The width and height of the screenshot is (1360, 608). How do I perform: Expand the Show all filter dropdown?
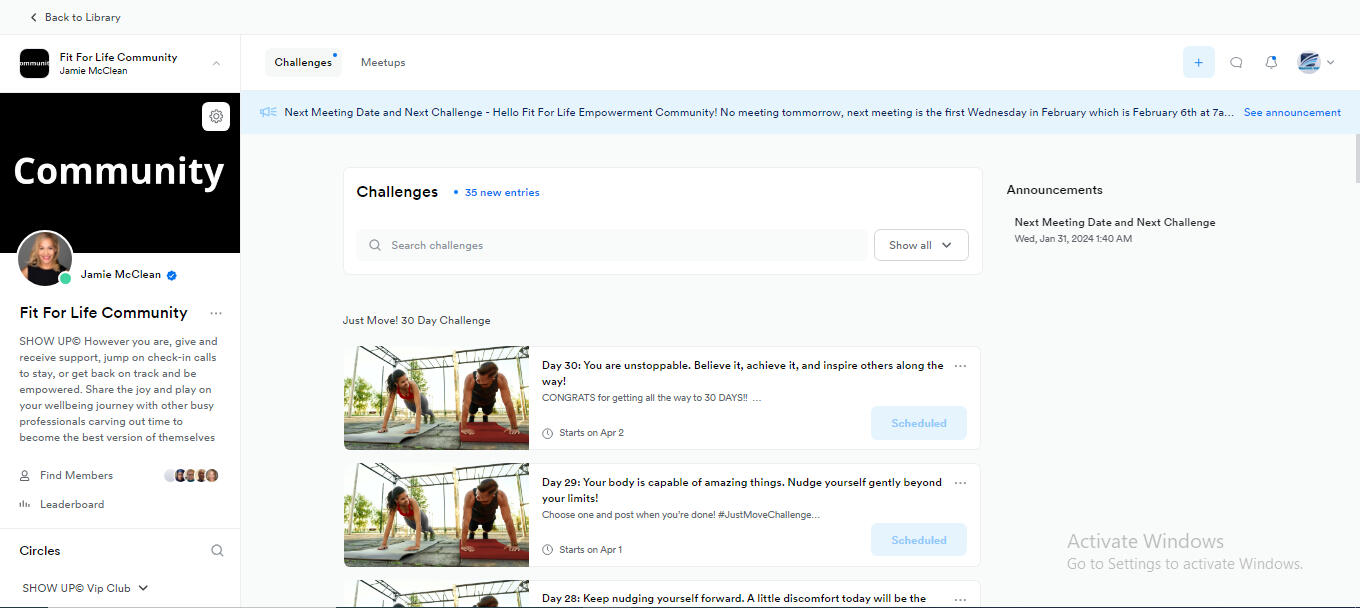click(x=920, y=245)
